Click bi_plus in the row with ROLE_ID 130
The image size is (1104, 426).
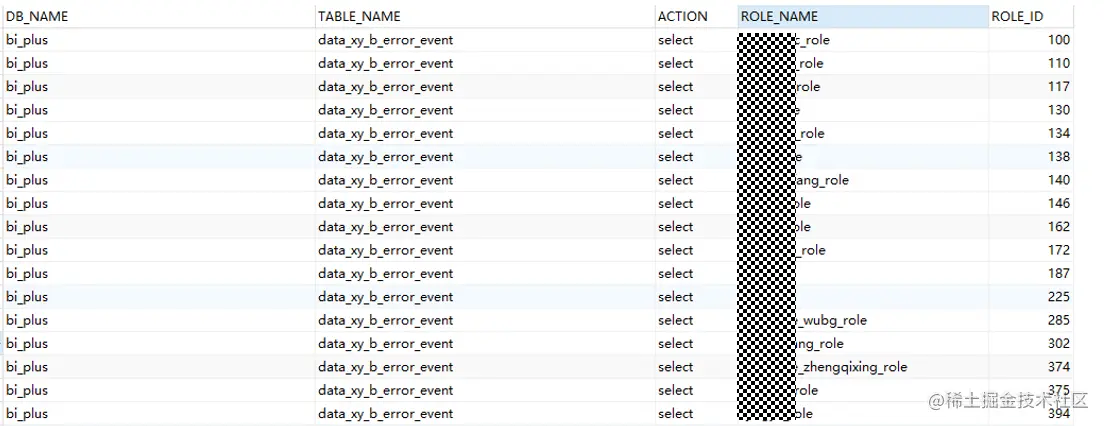(x=27, y=110)
